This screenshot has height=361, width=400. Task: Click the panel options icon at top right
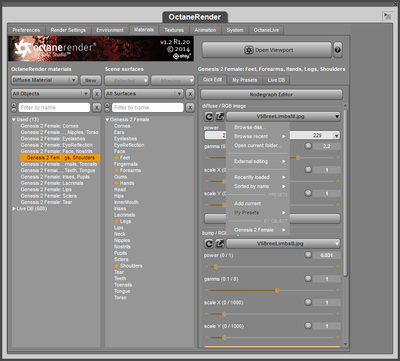click(x=387, y=16)
